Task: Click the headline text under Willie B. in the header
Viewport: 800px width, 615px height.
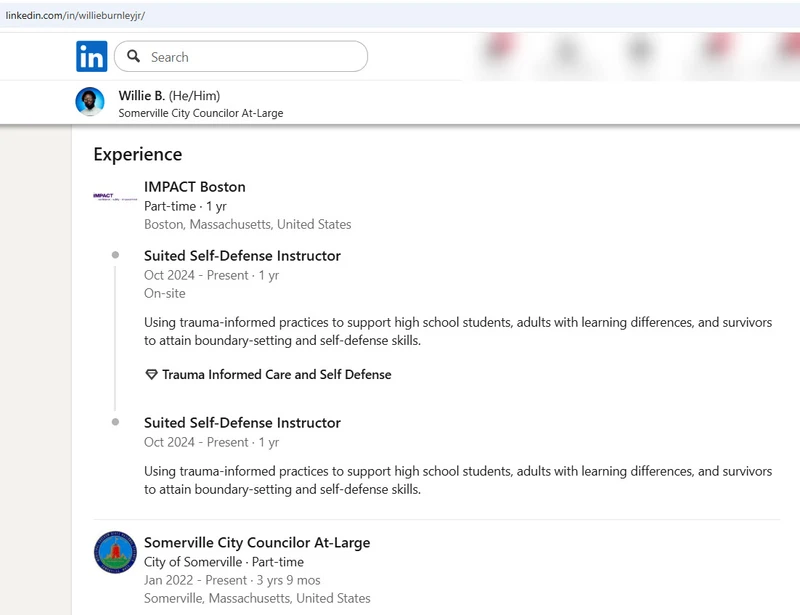Action: coord(200,113)
